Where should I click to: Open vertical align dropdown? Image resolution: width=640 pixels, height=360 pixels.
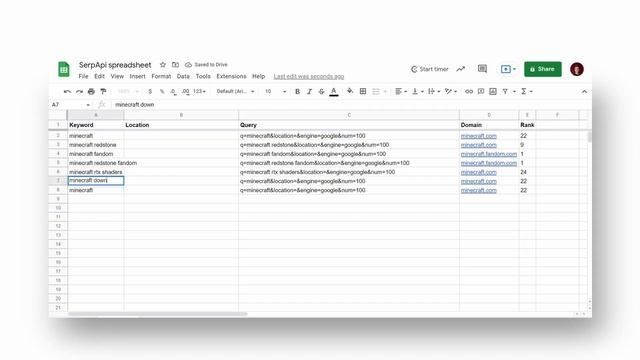click(417, 91)
